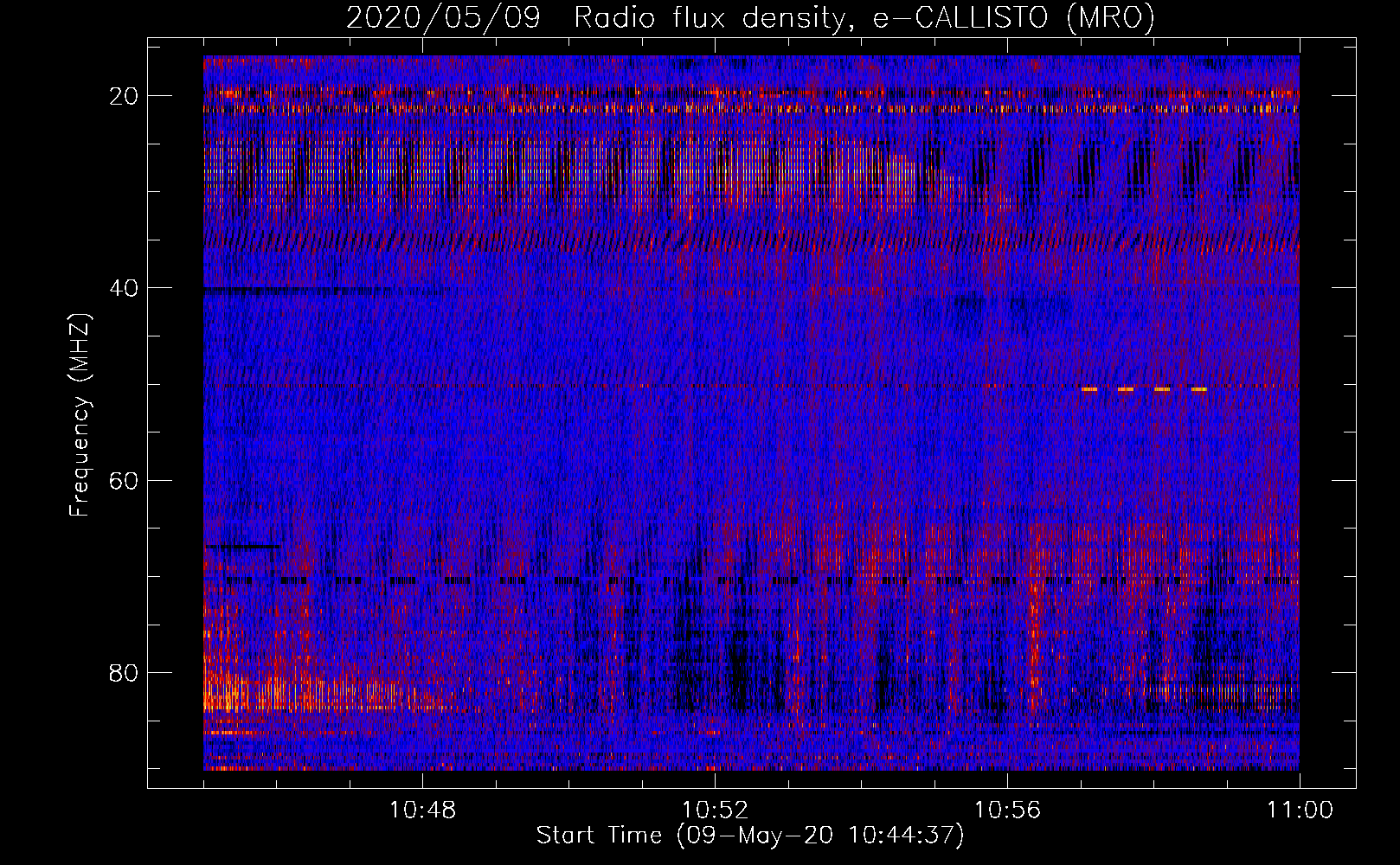Click the dashed yellow signal near 50 MHz

point(1144,389)
